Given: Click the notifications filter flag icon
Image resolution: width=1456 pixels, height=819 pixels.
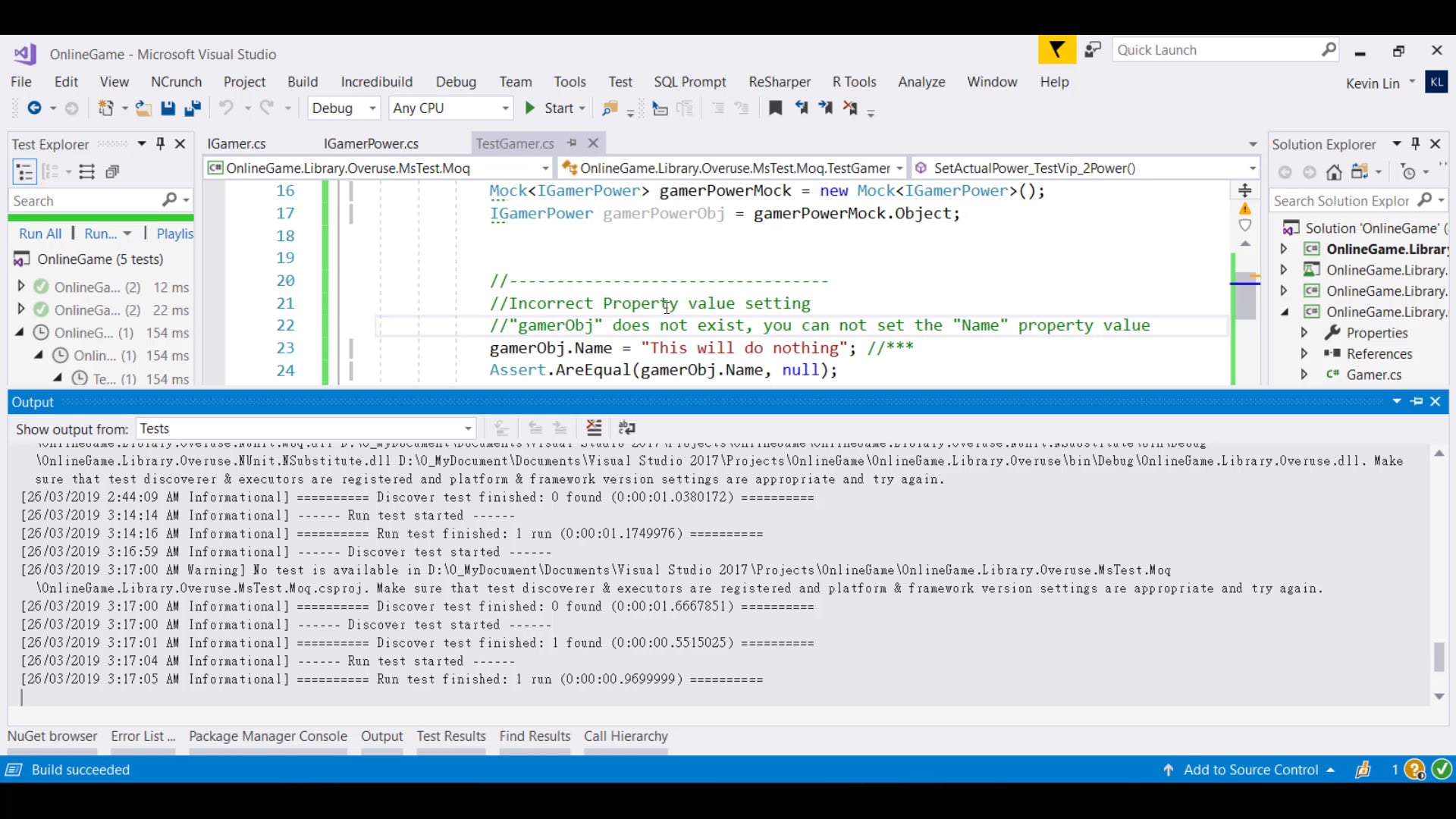Looking at the screenshot, I should pos(1056,50).
